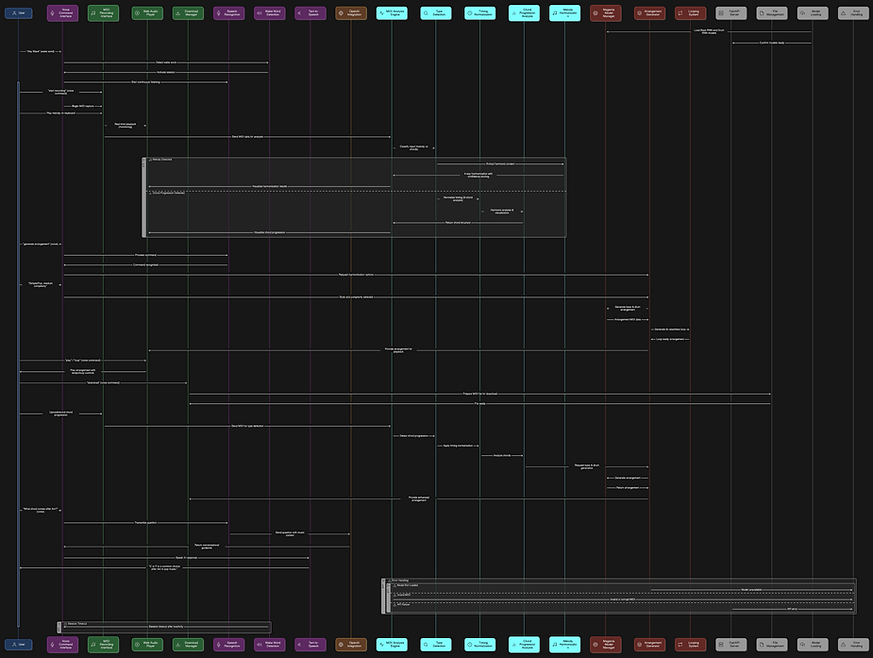Click the mic icon in top Speech Recognition node
The image size is (873, 658).
click(219, 13)
